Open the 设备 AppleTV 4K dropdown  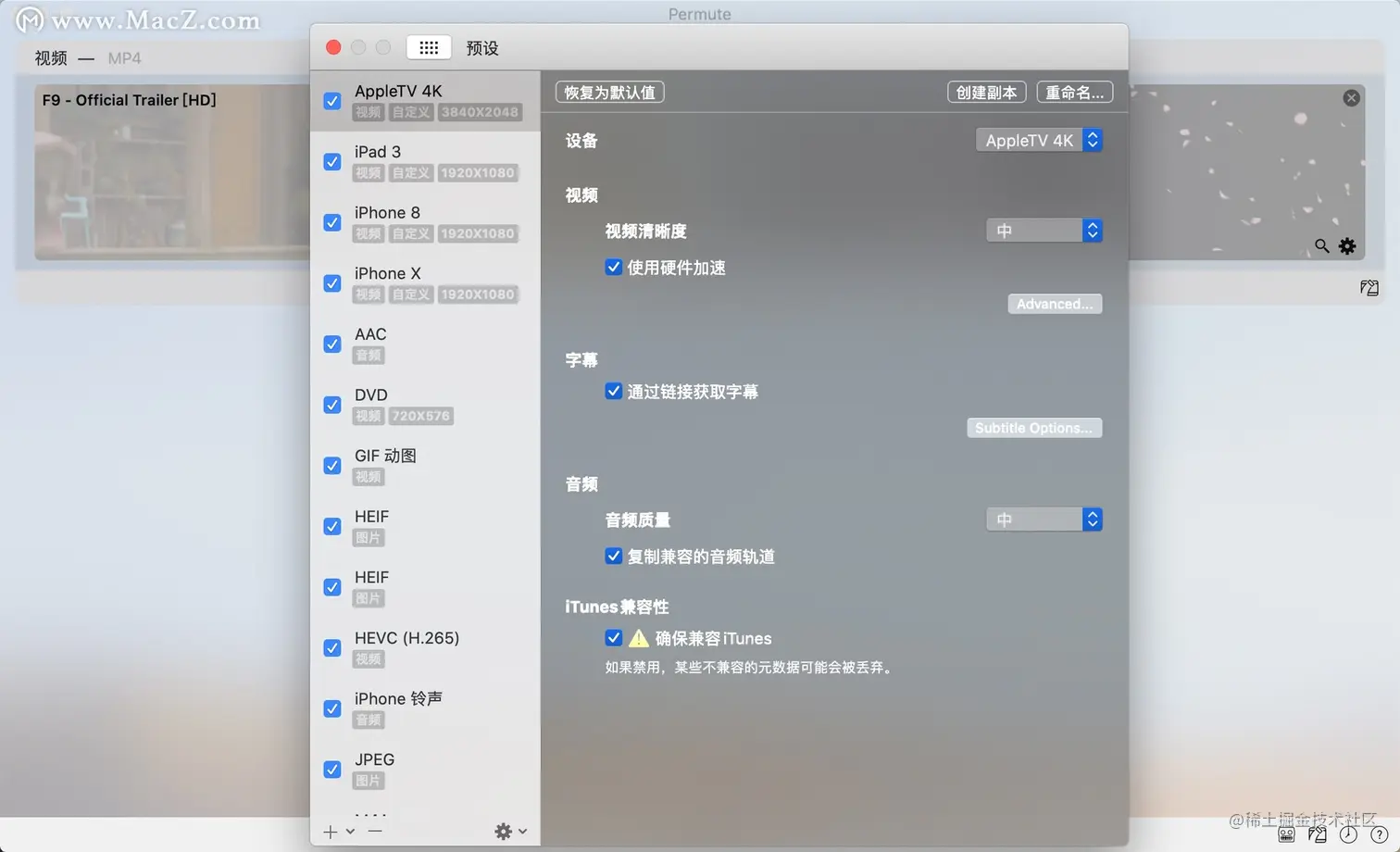coord(1039,140)
